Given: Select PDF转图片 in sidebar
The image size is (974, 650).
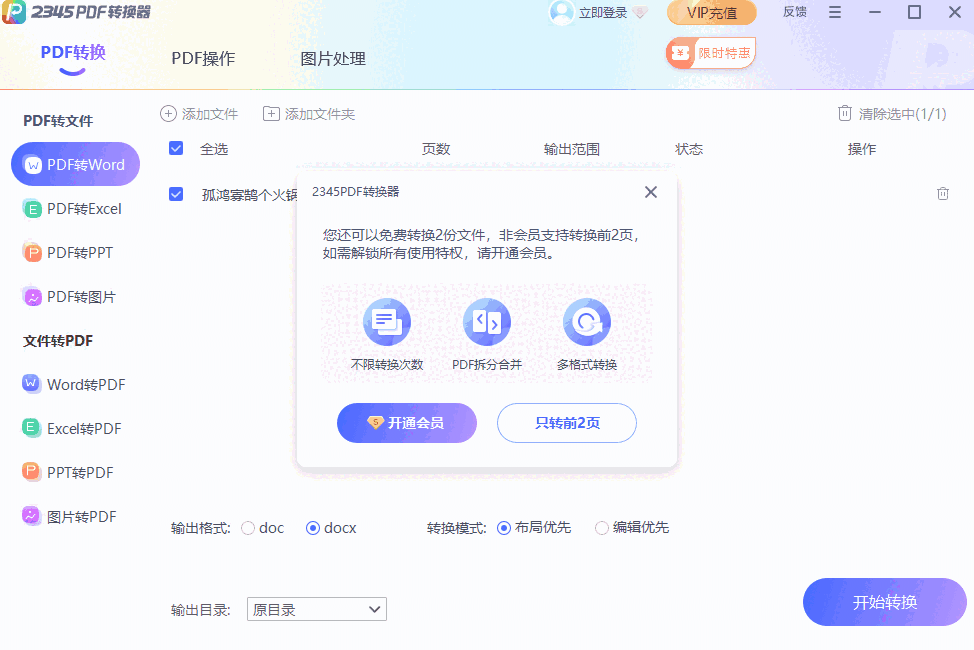Looking at the screenshot, I should 81,297.
